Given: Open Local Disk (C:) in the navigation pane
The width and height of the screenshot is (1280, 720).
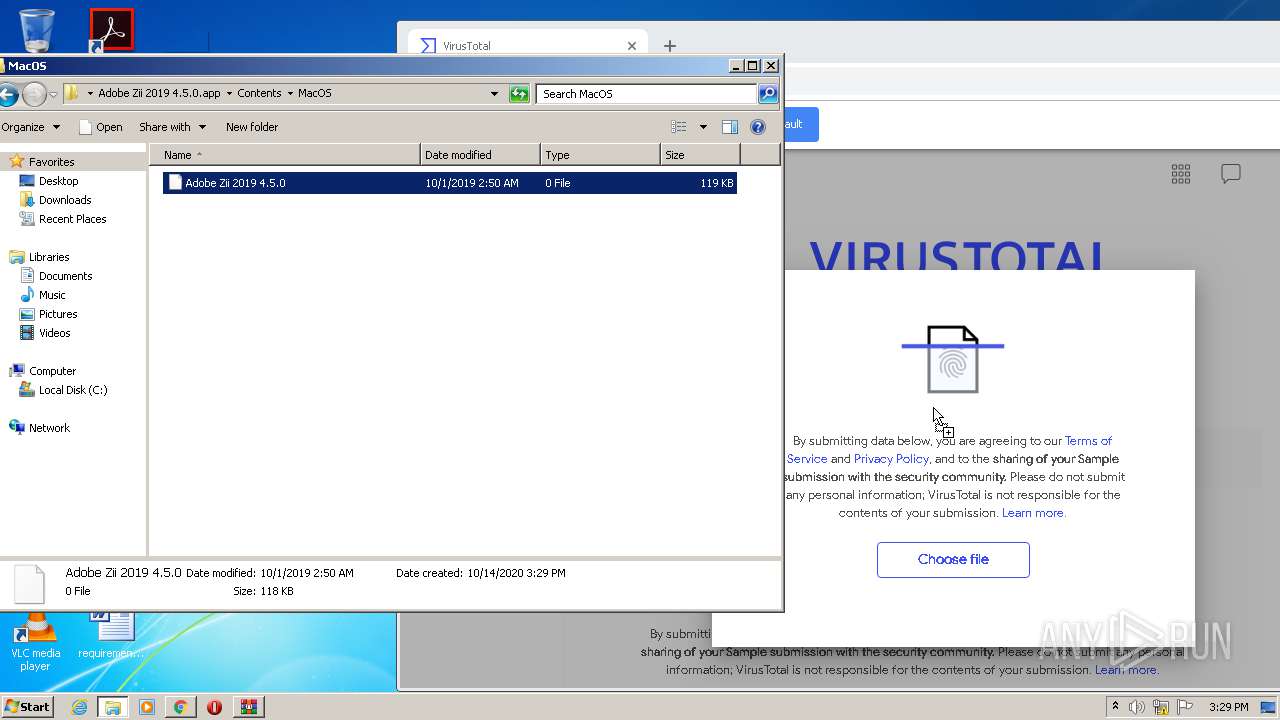Looking at the screenshot, I should tap(73, 390).
